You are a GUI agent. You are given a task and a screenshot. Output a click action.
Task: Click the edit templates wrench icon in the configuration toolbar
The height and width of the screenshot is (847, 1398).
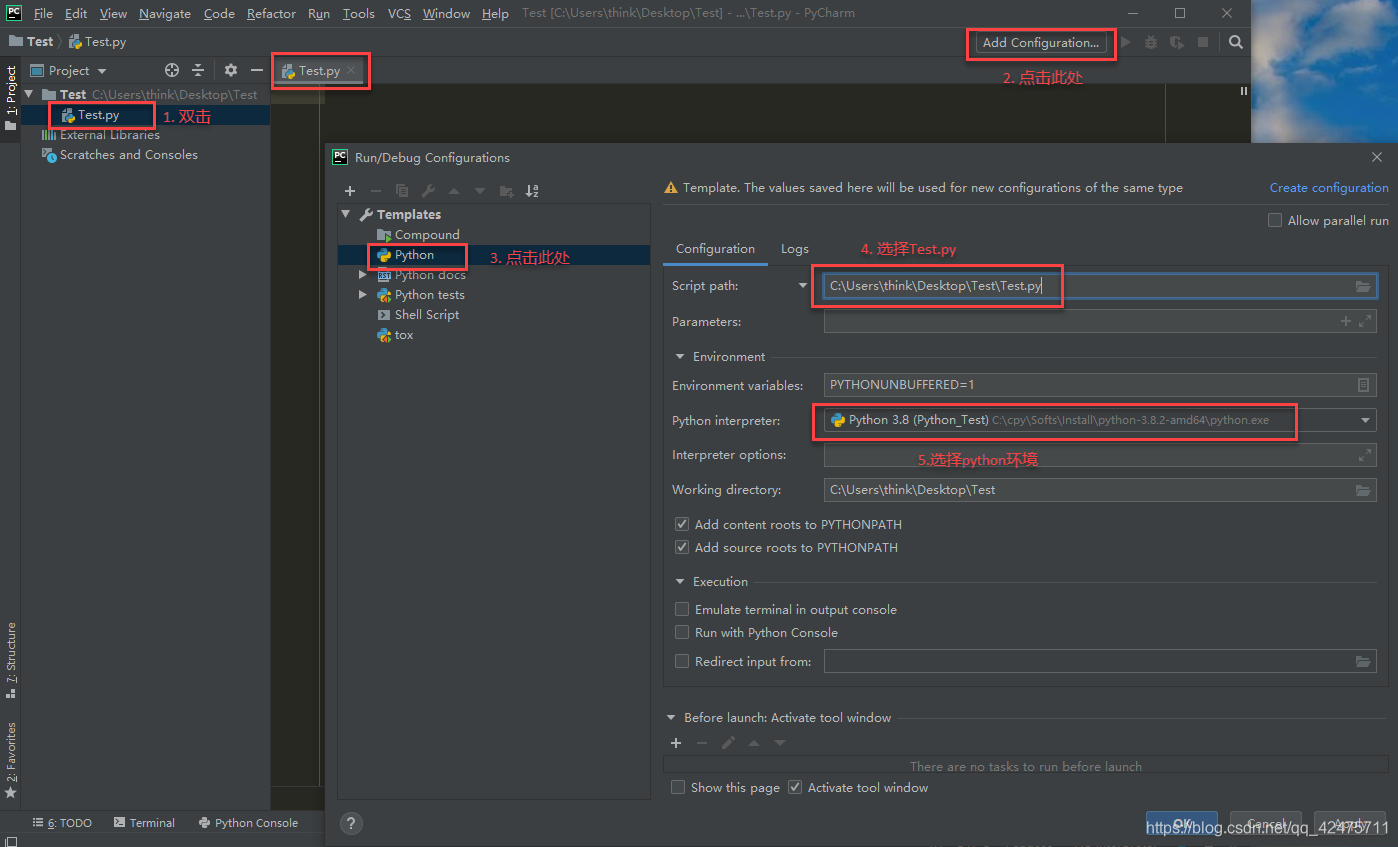428,191
